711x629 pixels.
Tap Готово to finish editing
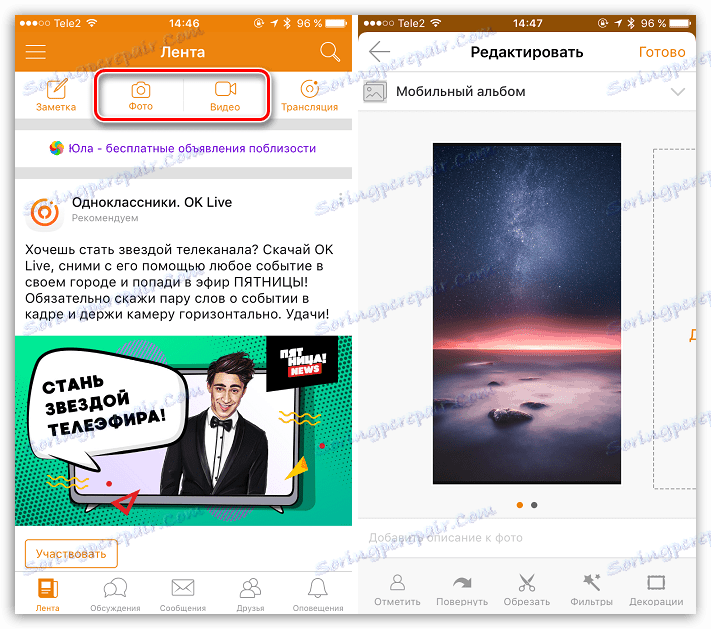pos(662,52)
